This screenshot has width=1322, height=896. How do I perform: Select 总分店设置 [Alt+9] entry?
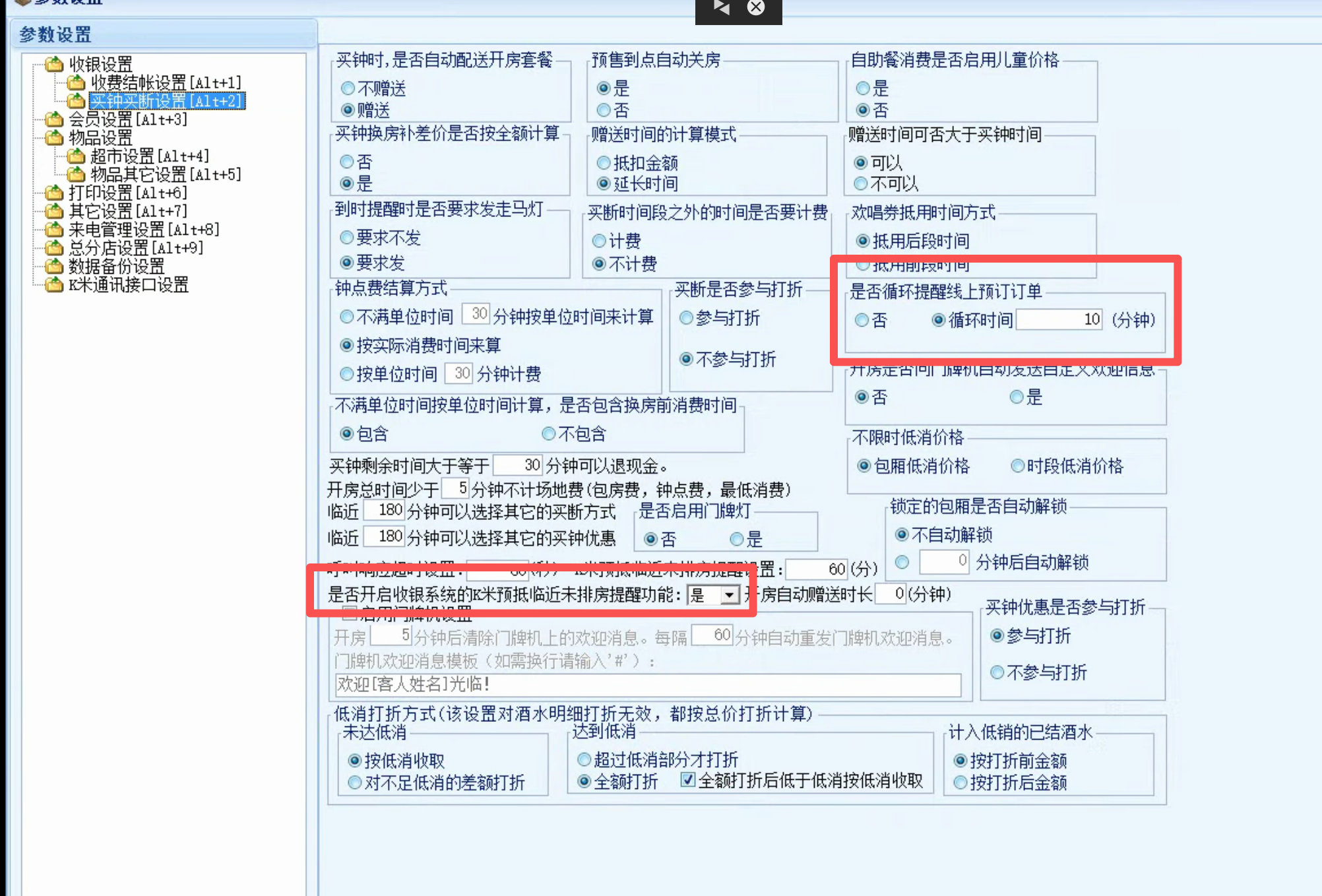pyautogui.click(x=136, y=248)
